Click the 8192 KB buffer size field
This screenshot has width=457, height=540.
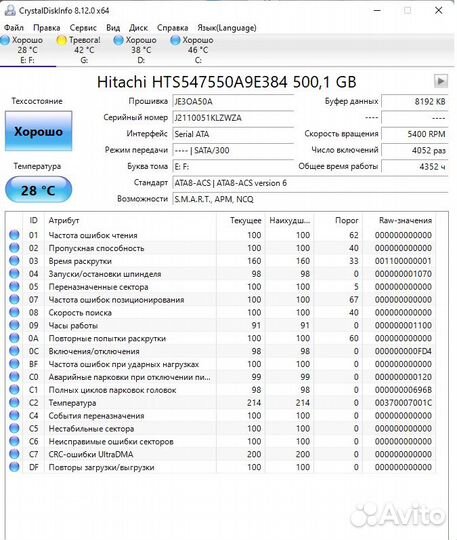click(x=415, y=102)
